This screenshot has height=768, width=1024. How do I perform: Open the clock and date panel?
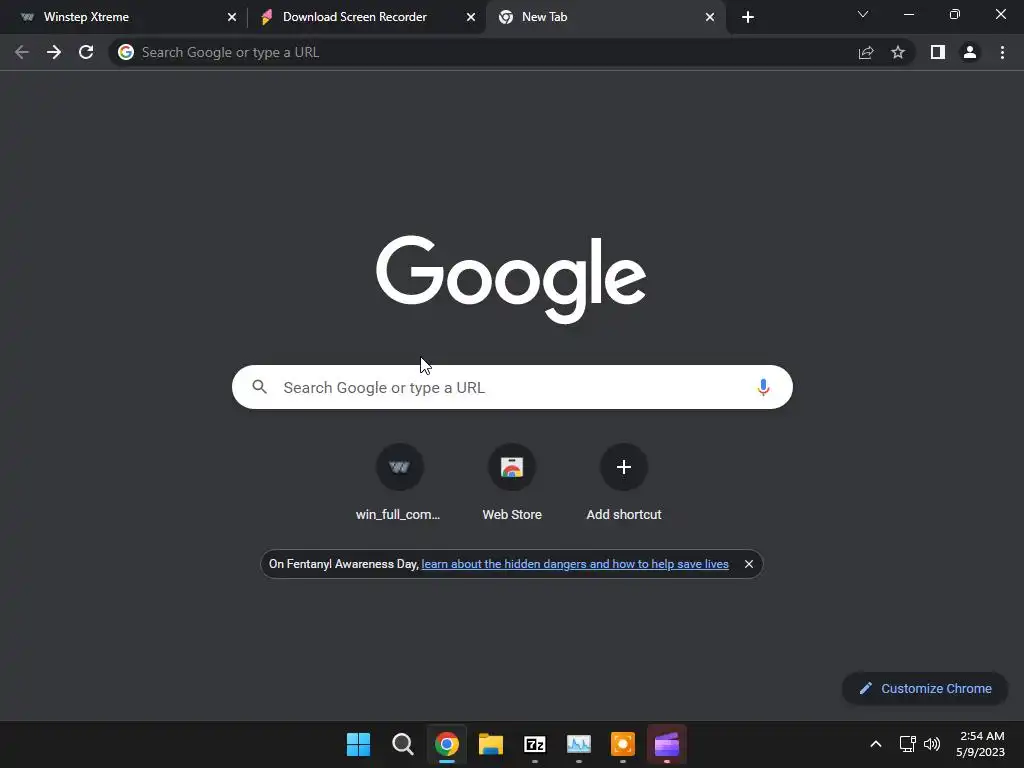[x=980, y=744]
